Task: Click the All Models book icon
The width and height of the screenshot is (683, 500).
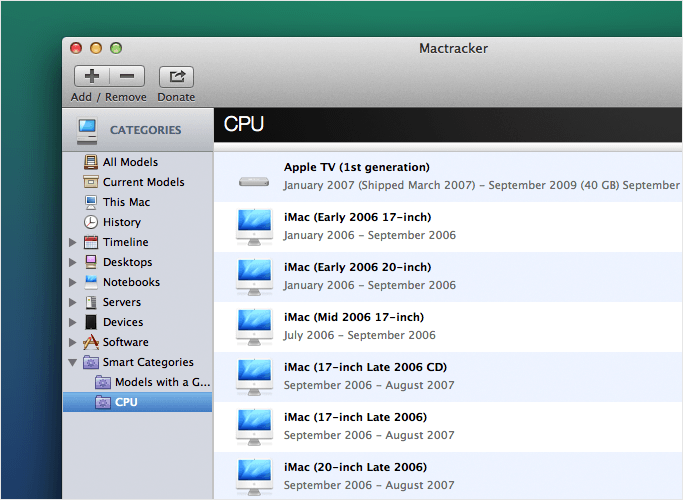Action: click(91, 162)
